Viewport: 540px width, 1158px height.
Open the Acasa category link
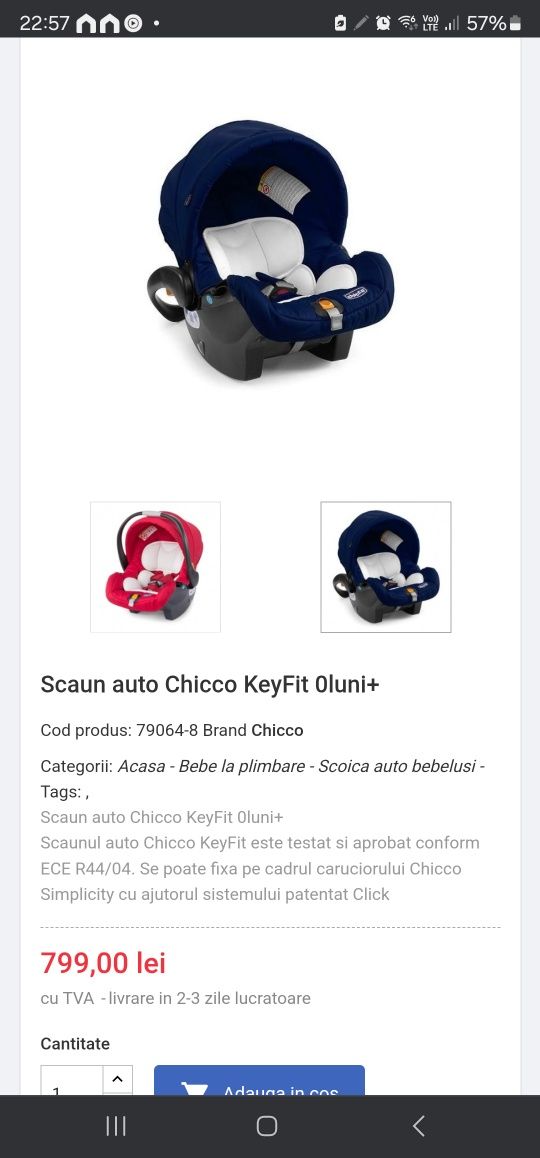141,766
